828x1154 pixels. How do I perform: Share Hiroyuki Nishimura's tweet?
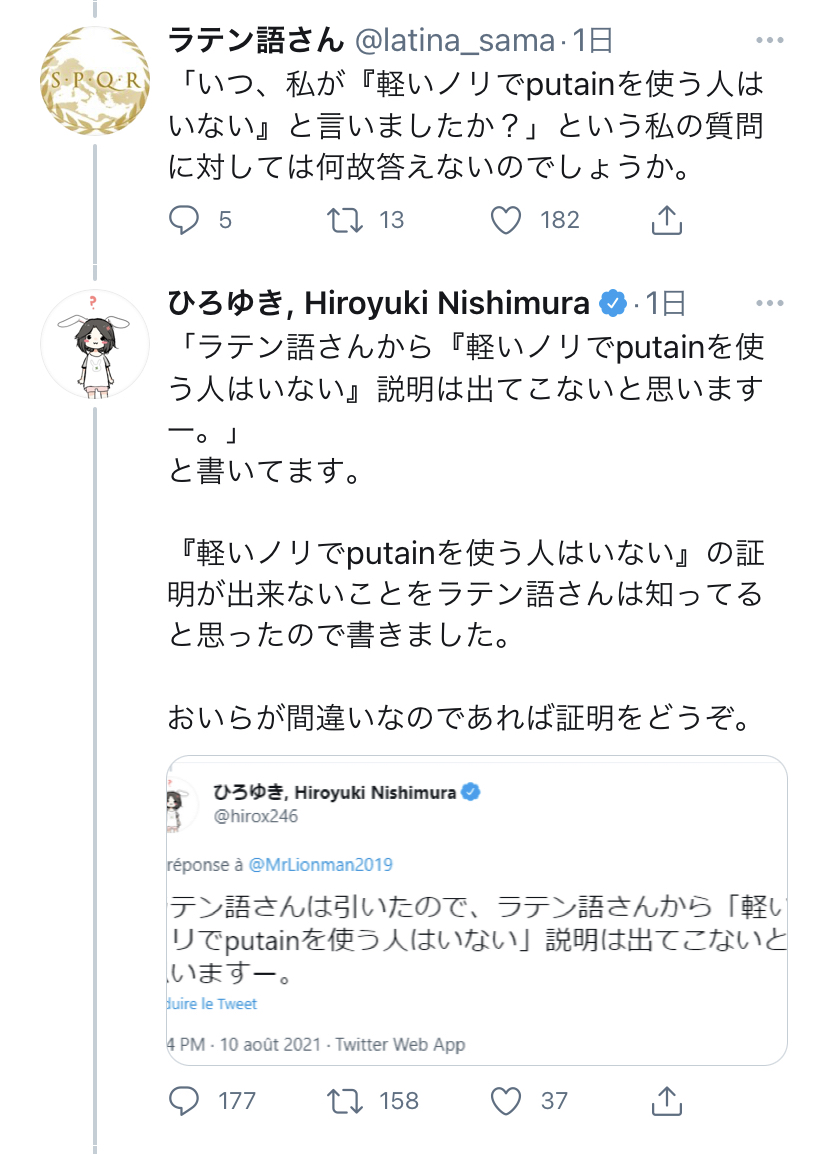point(667,1100)
